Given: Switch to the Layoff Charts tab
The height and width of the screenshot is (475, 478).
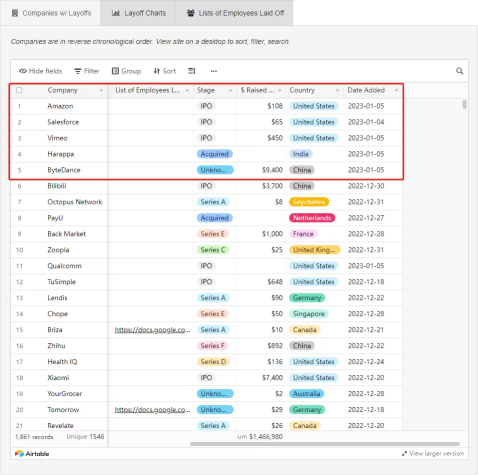Looking at the screenshot, I should pyautogui.click(x=138, y=13).
